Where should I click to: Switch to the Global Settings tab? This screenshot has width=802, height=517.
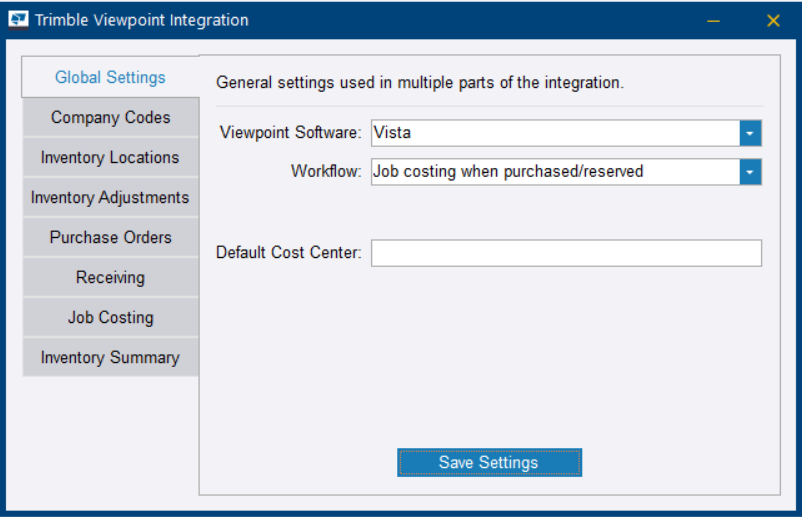pos(110,77)
